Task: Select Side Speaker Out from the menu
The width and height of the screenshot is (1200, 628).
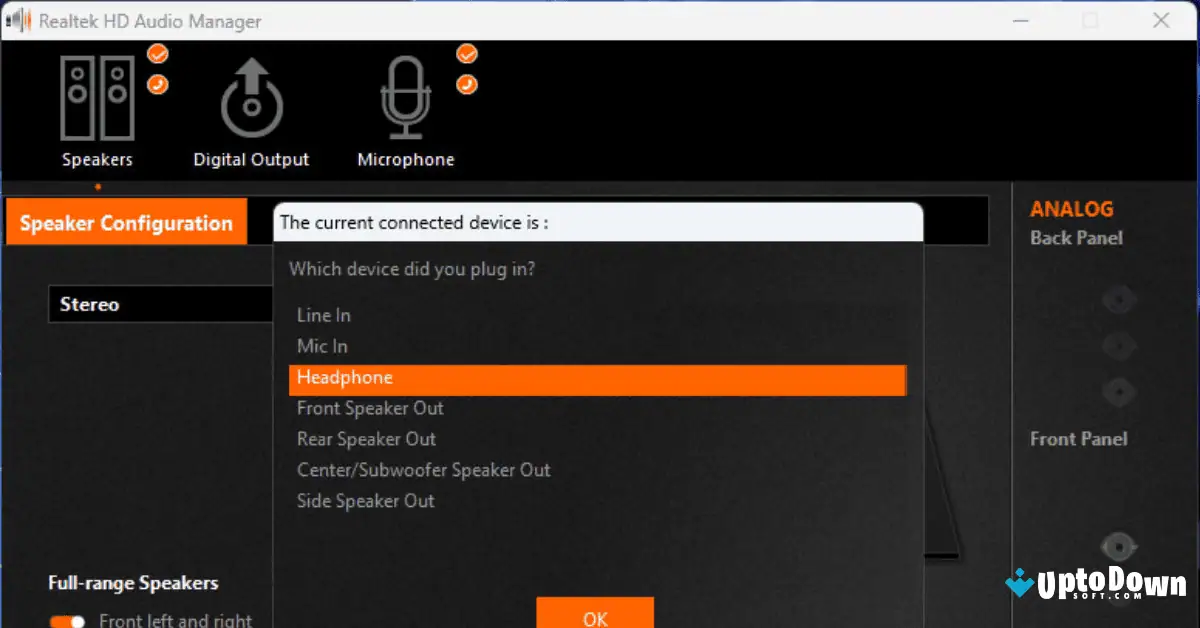Action: [365, 501]
